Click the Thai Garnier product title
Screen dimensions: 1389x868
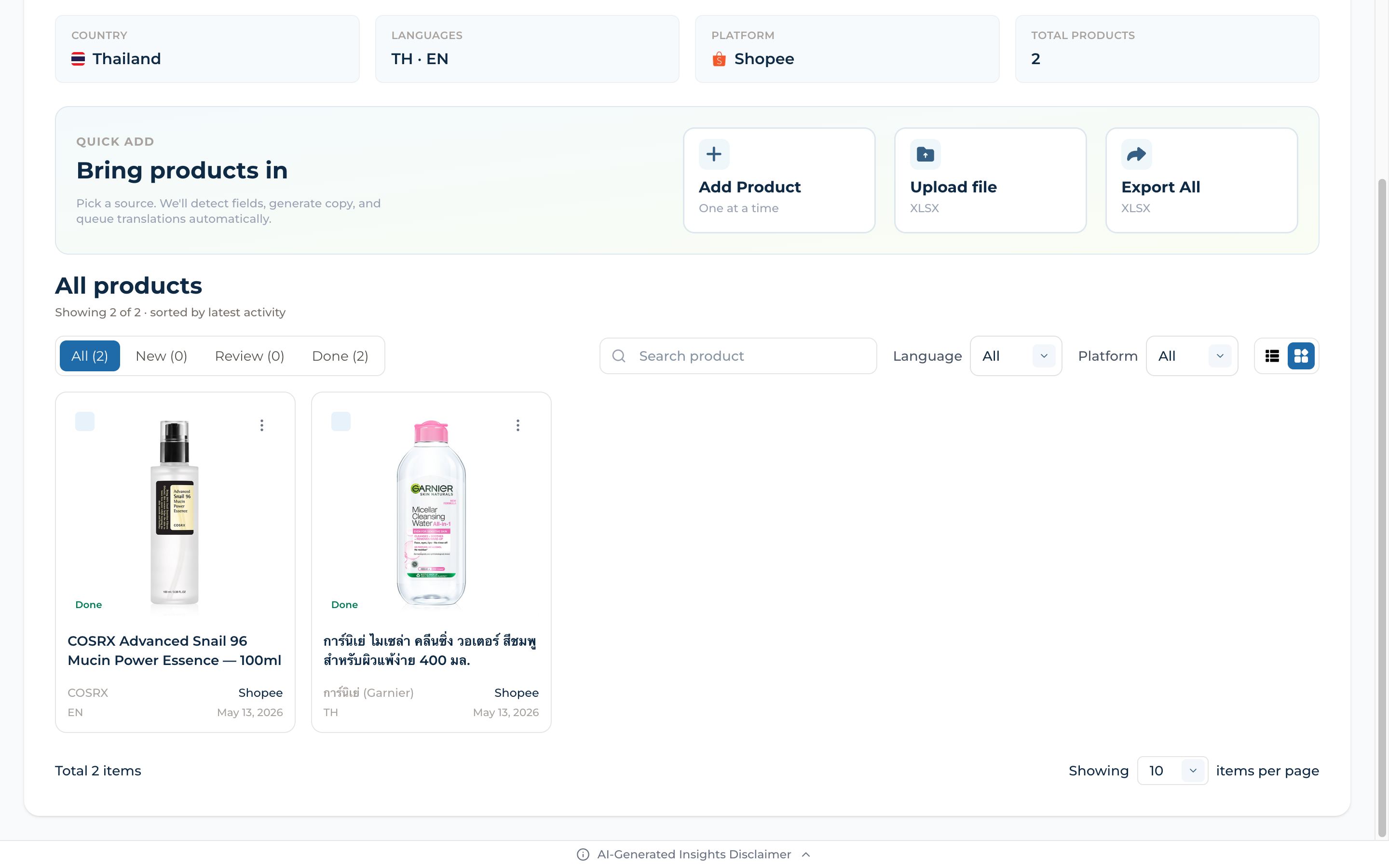point(430,651)
